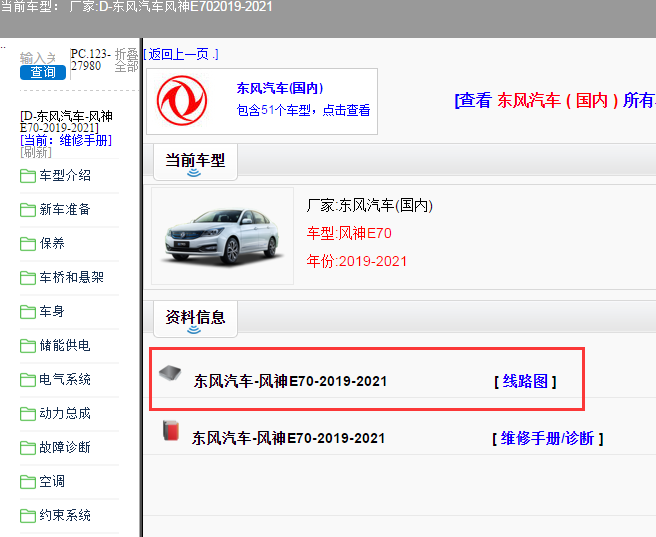This screenshot has height=537, width=656.
Task: Click folder icon beside 保养
Action: pos(28,243)
